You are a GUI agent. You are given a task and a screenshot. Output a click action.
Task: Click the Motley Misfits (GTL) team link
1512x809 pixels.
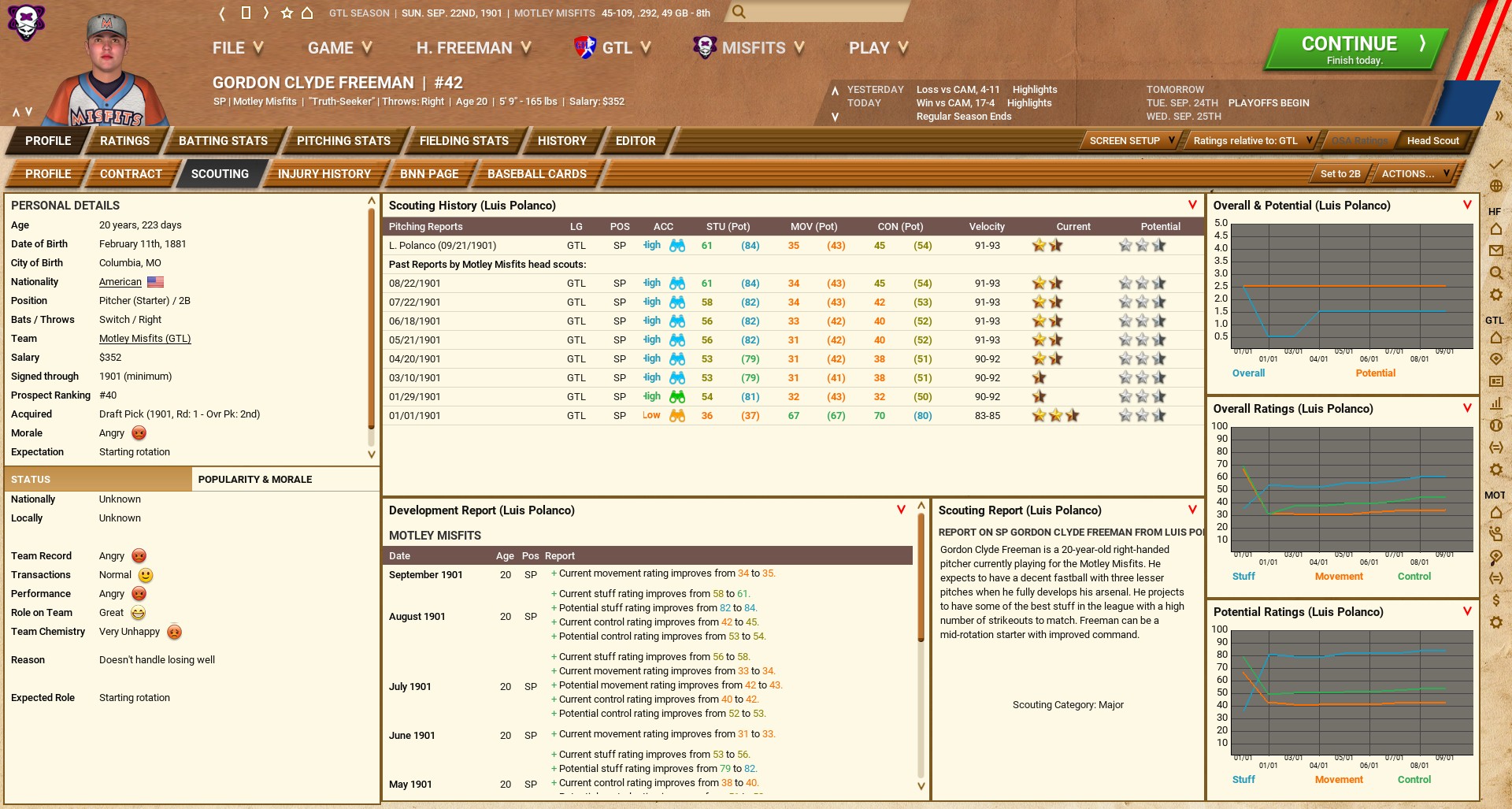(x=145, y=339)
